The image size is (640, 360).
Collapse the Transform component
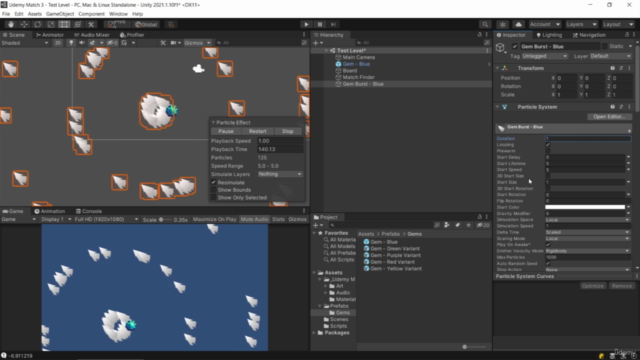497,68
